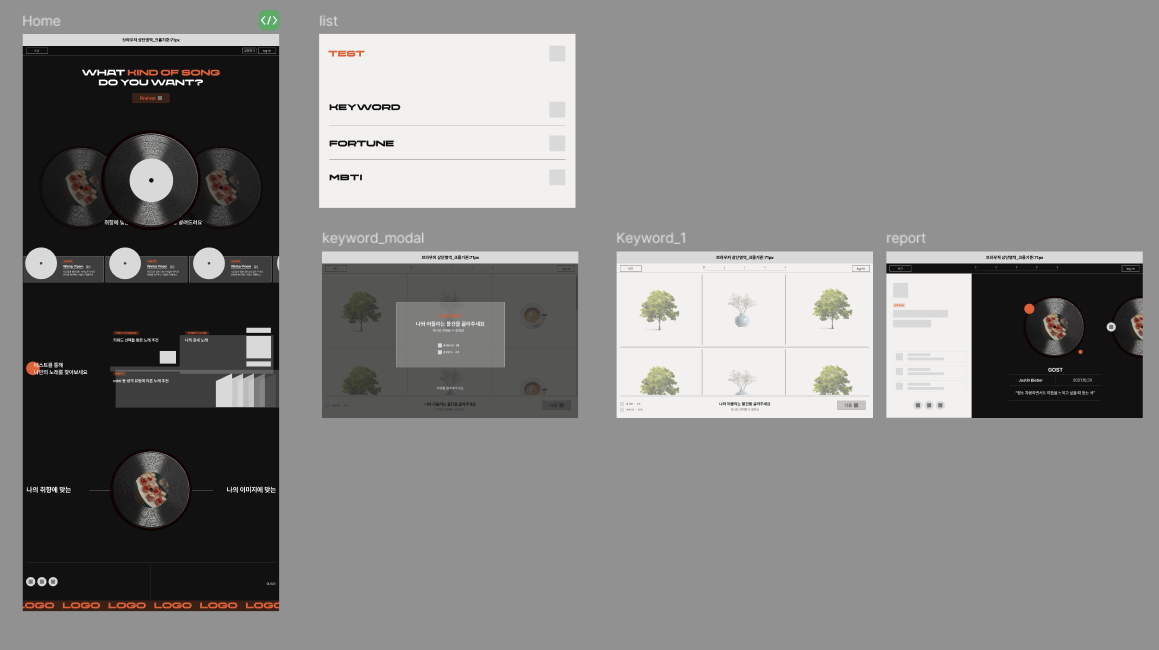Click the second checkbox in Keyword_1 footer
This screenshot has height=650, width=1159.
click(622, 410)
